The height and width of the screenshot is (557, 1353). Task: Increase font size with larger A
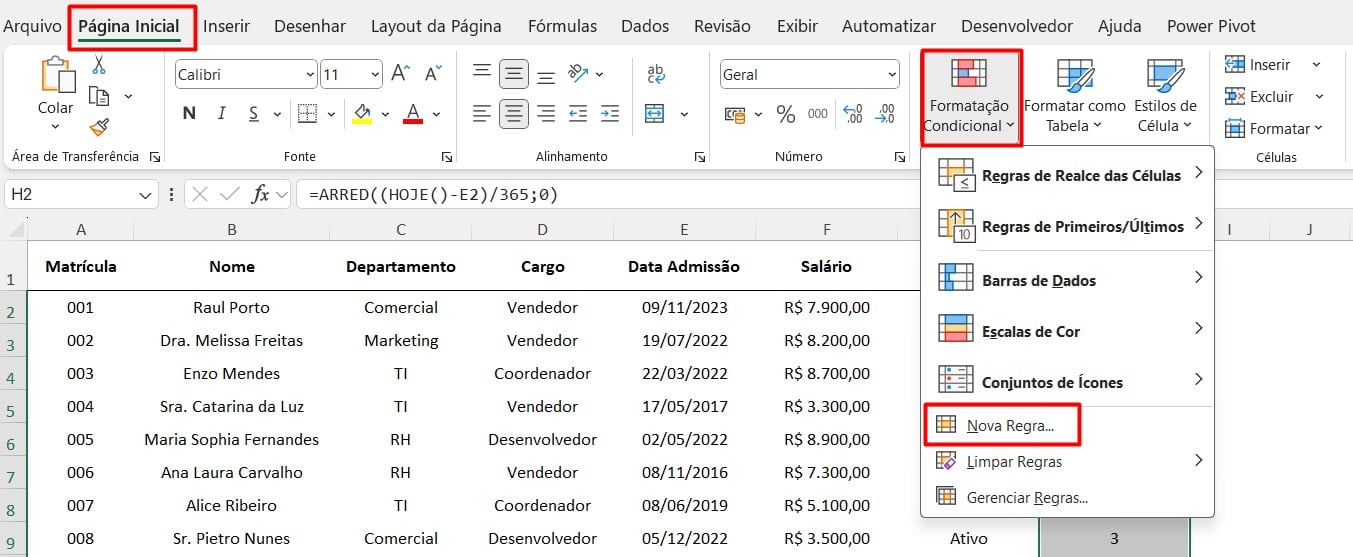(400, 74)
